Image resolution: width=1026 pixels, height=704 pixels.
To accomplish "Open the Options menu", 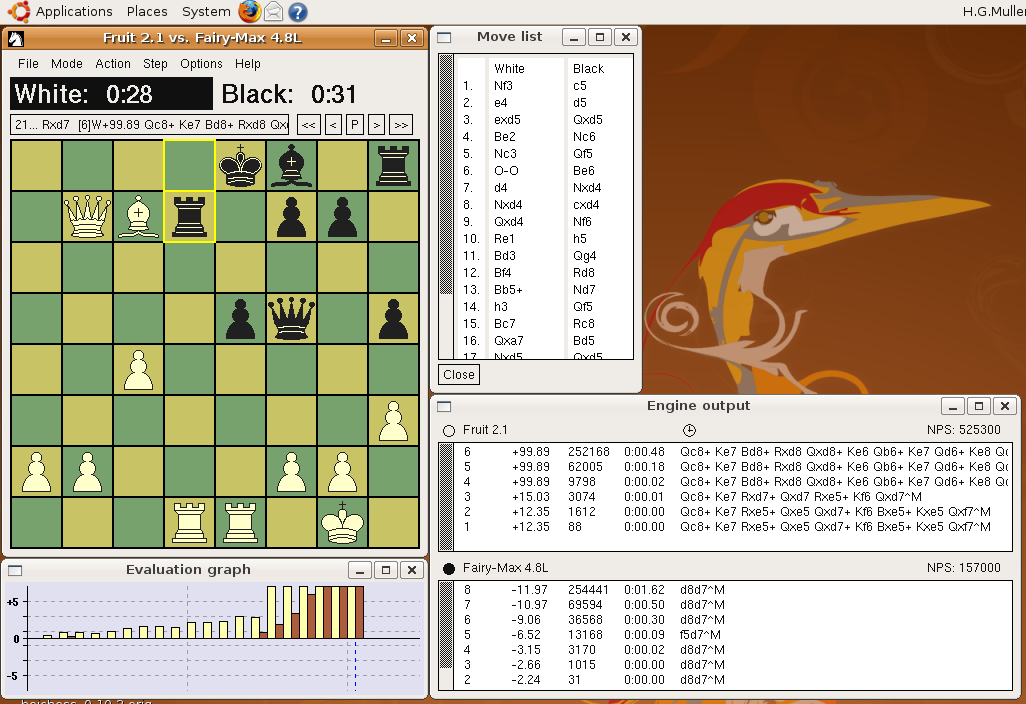I will coord(202,63).
